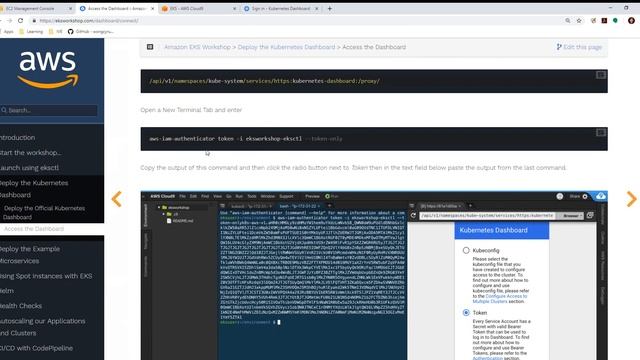Click the Edit this page link
The width and height of the screenshot is (640, 360).
tap(579, 47)
